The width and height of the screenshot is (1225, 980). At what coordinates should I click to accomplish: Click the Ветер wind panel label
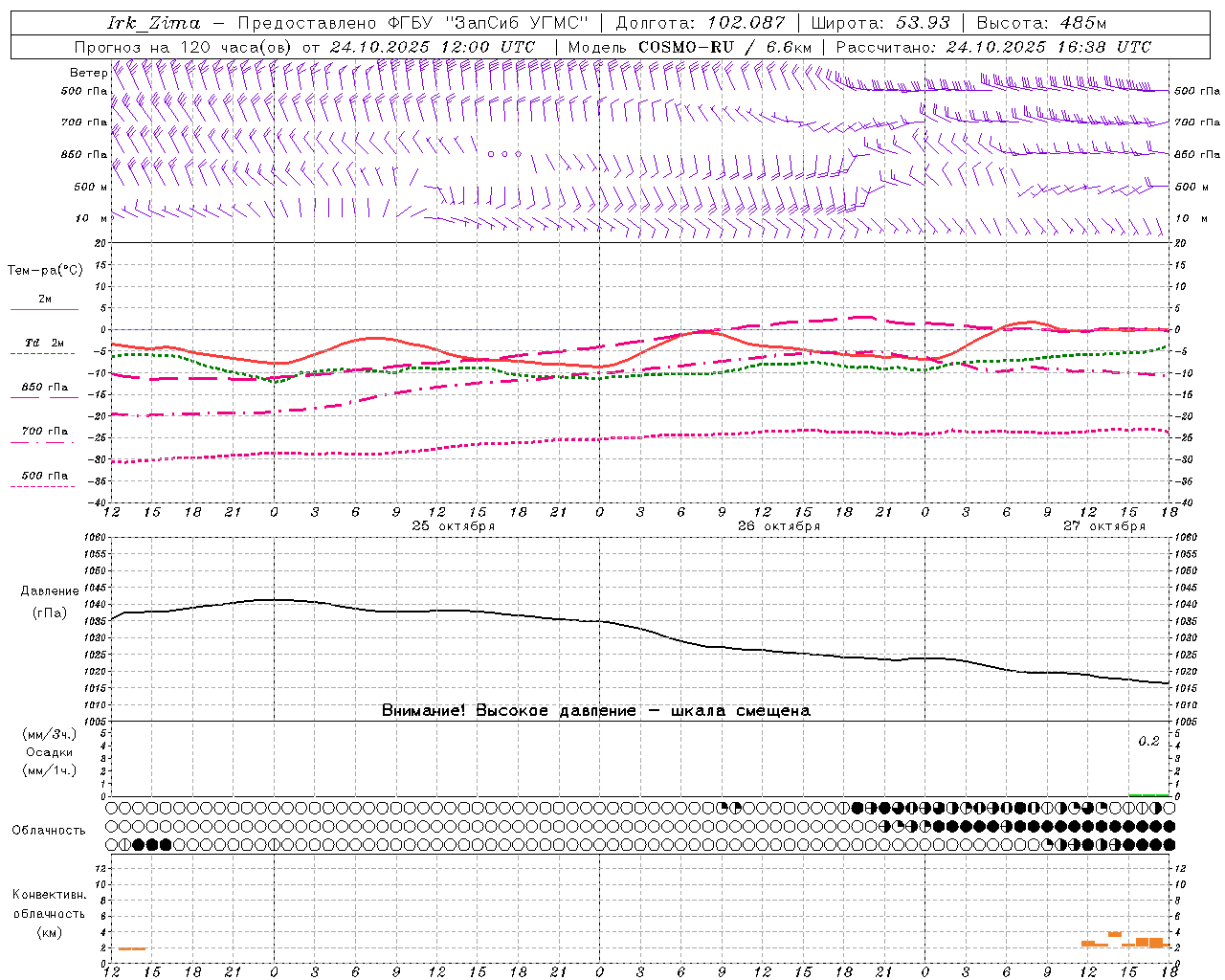pos(89,73)
